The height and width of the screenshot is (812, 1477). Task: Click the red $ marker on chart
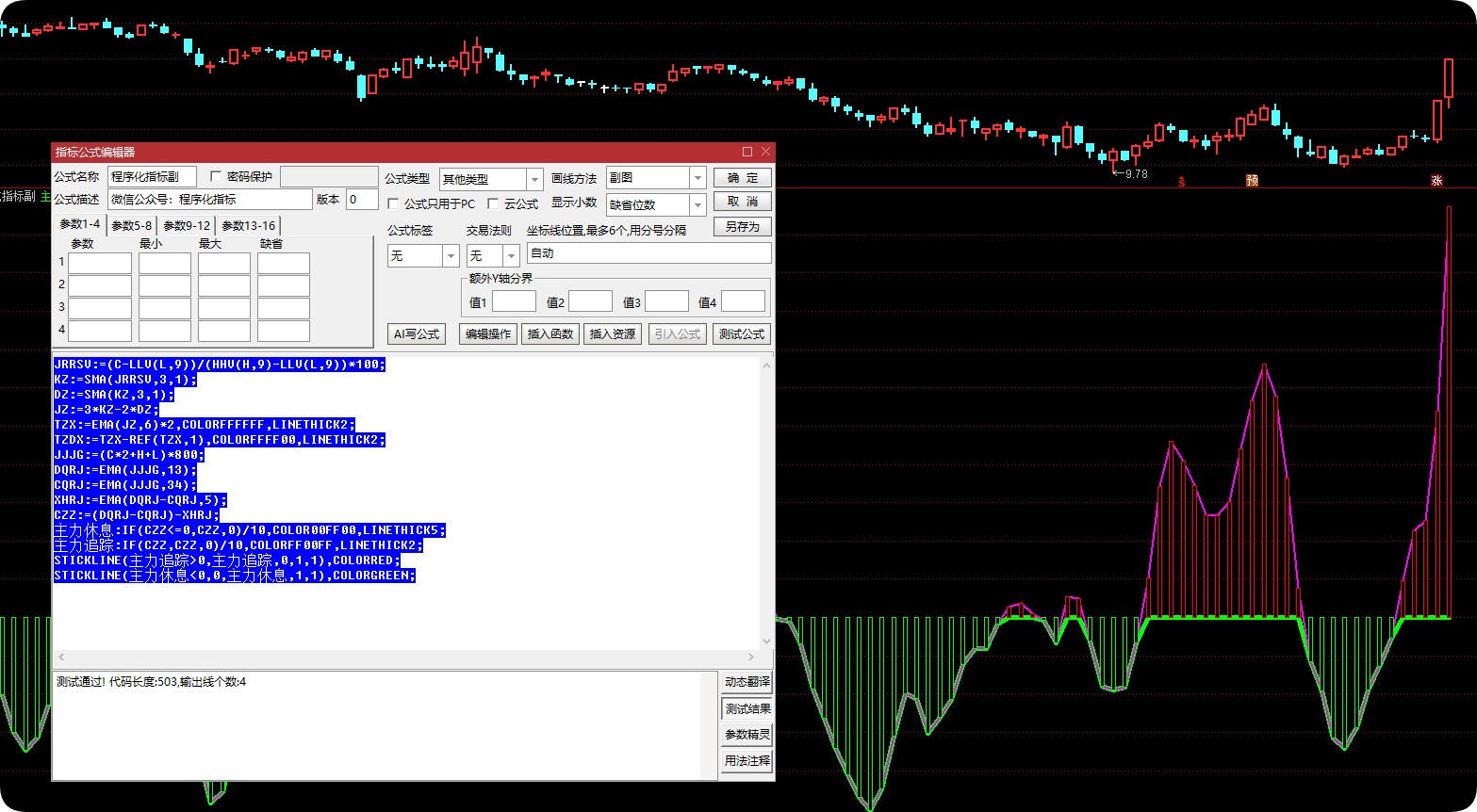tap(1182, 180)
